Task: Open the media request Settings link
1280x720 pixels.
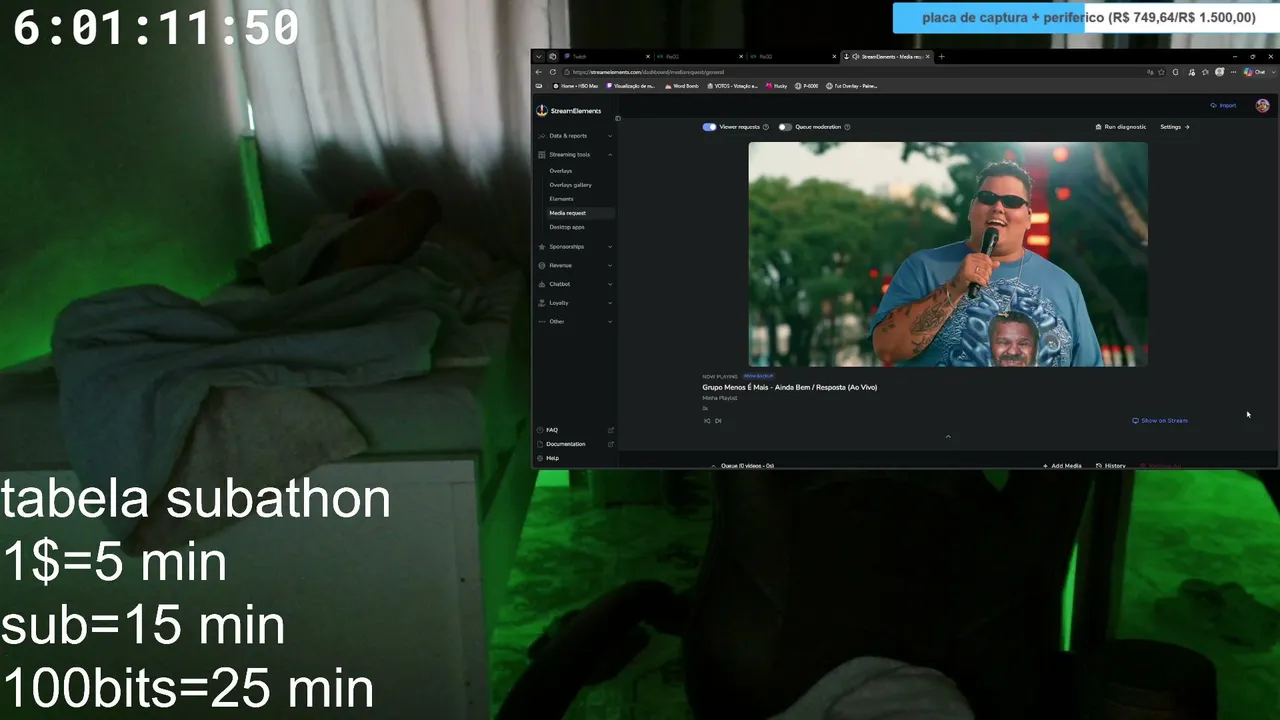Action: click(1175, 127)
